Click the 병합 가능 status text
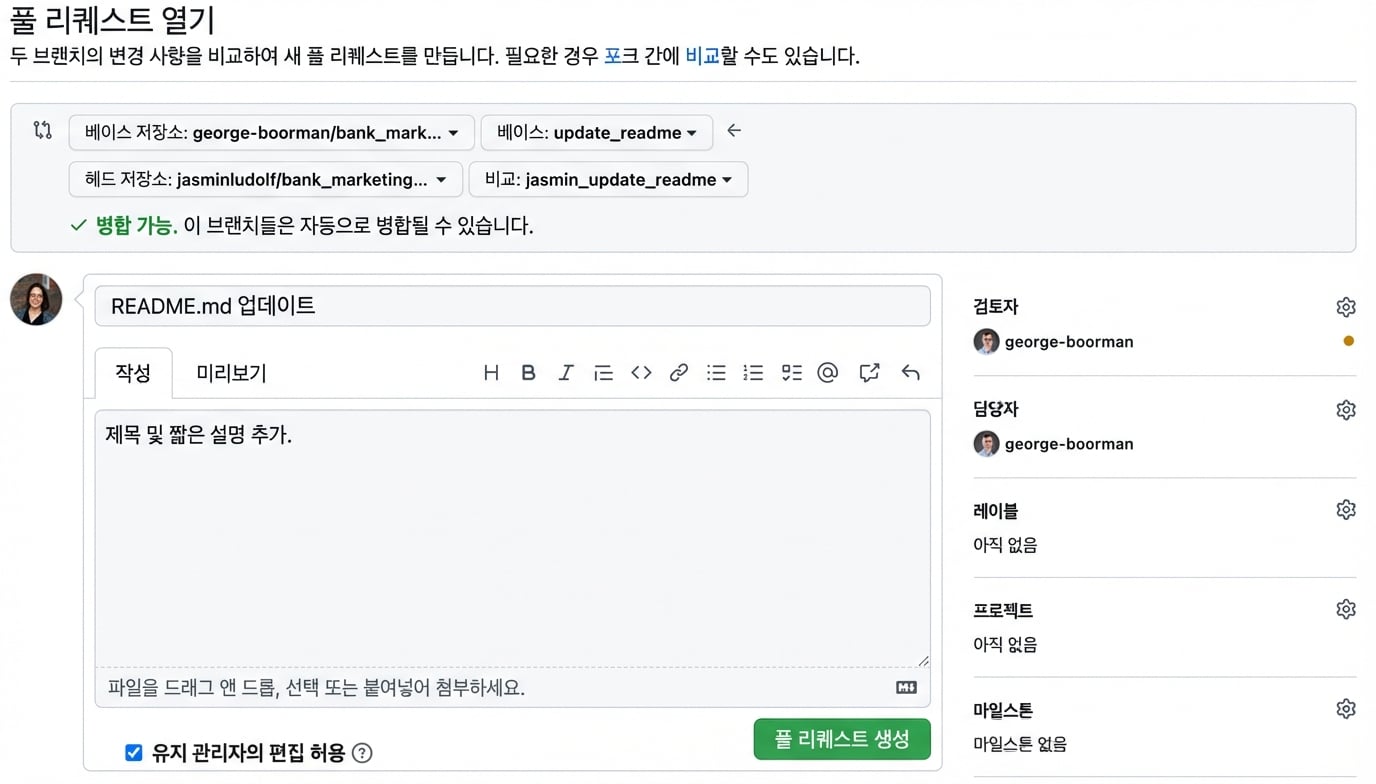The image size is (1376, 784). (x=136, y=226)
